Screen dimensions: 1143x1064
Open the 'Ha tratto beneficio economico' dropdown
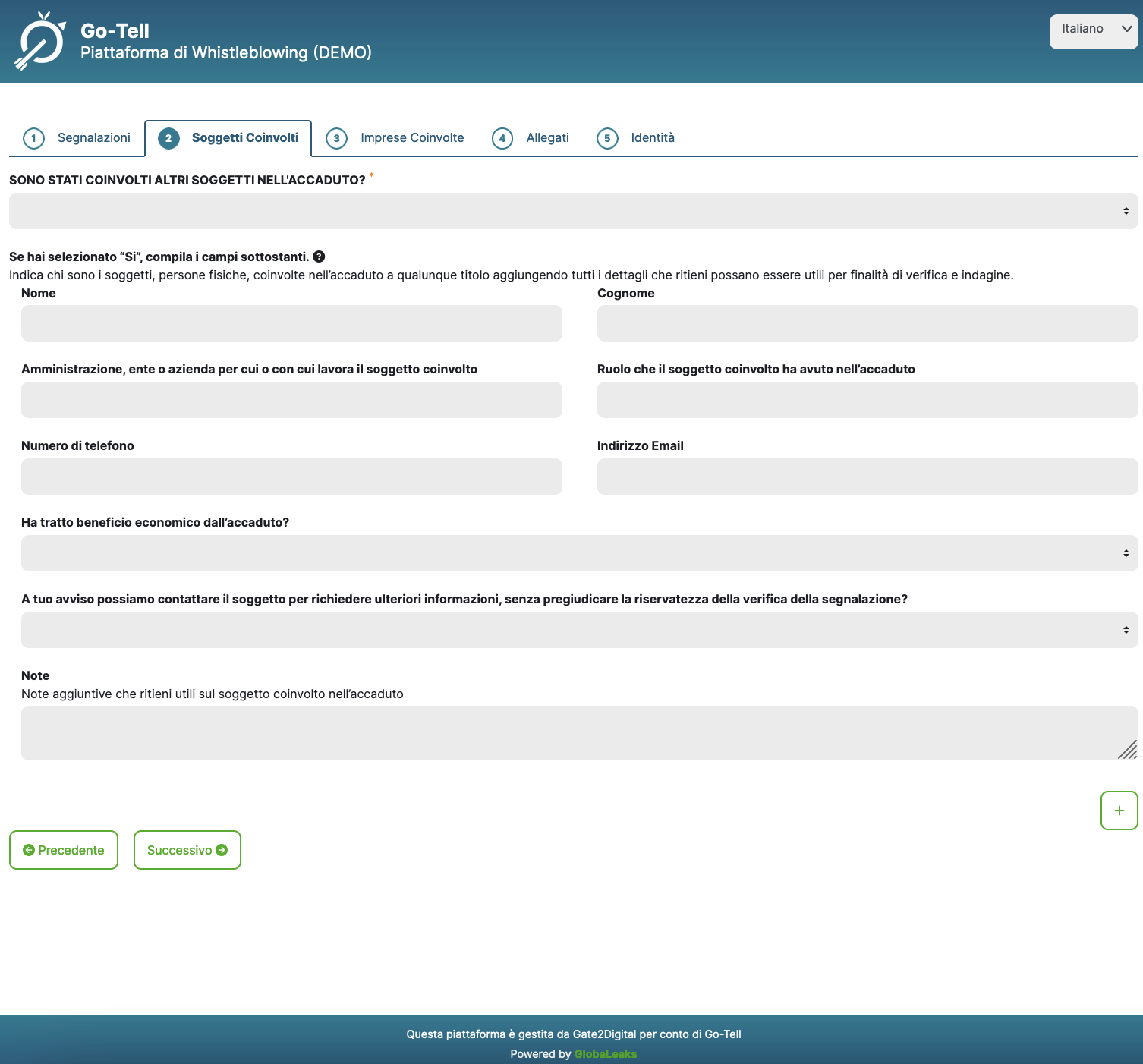[x=571, y=553]
